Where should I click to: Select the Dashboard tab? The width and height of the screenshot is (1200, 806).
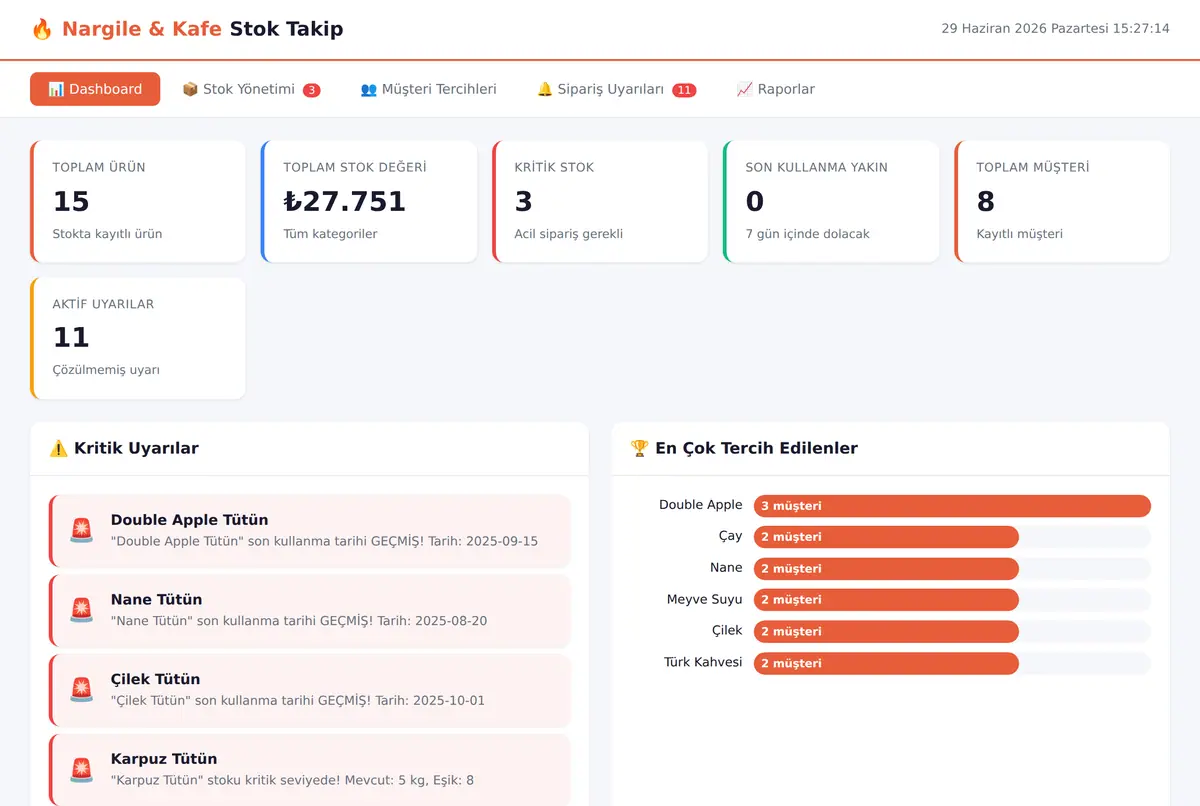pos(95,89)
